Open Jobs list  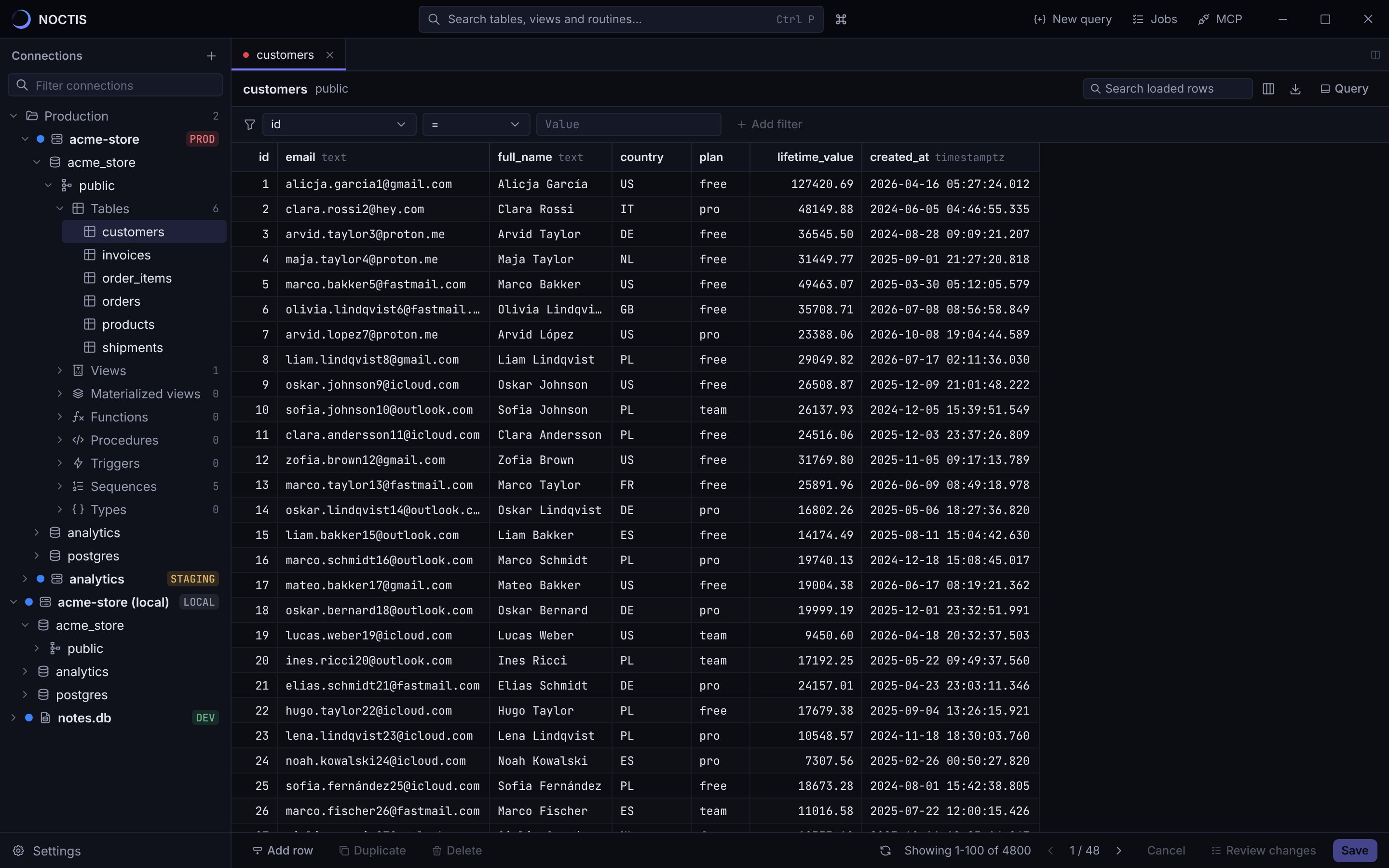1155,19
